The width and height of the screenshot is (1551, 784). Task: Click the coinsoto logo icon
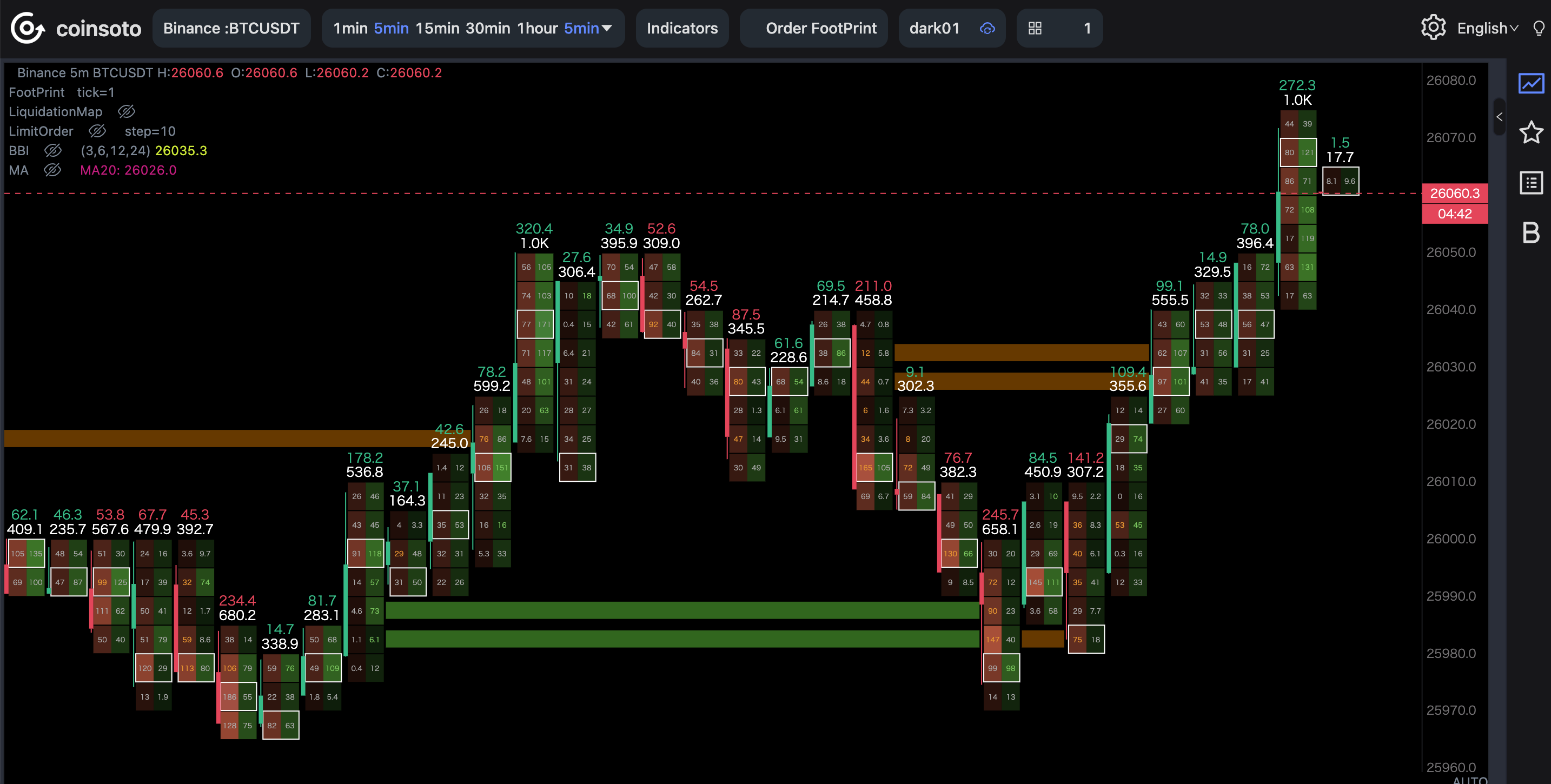coord(28,28)
